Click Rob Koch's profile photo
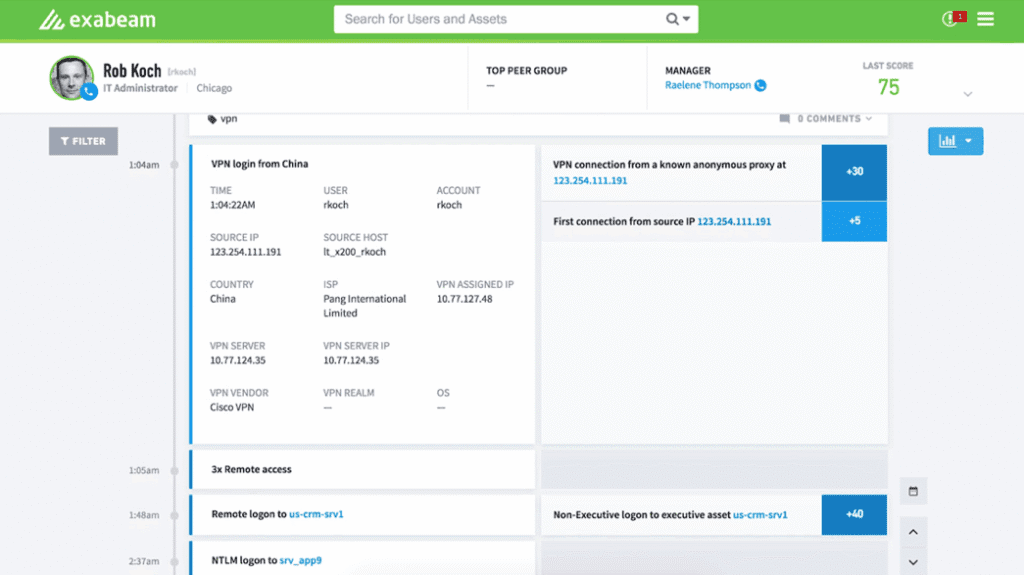1024x575 pixels. (71, 78)
